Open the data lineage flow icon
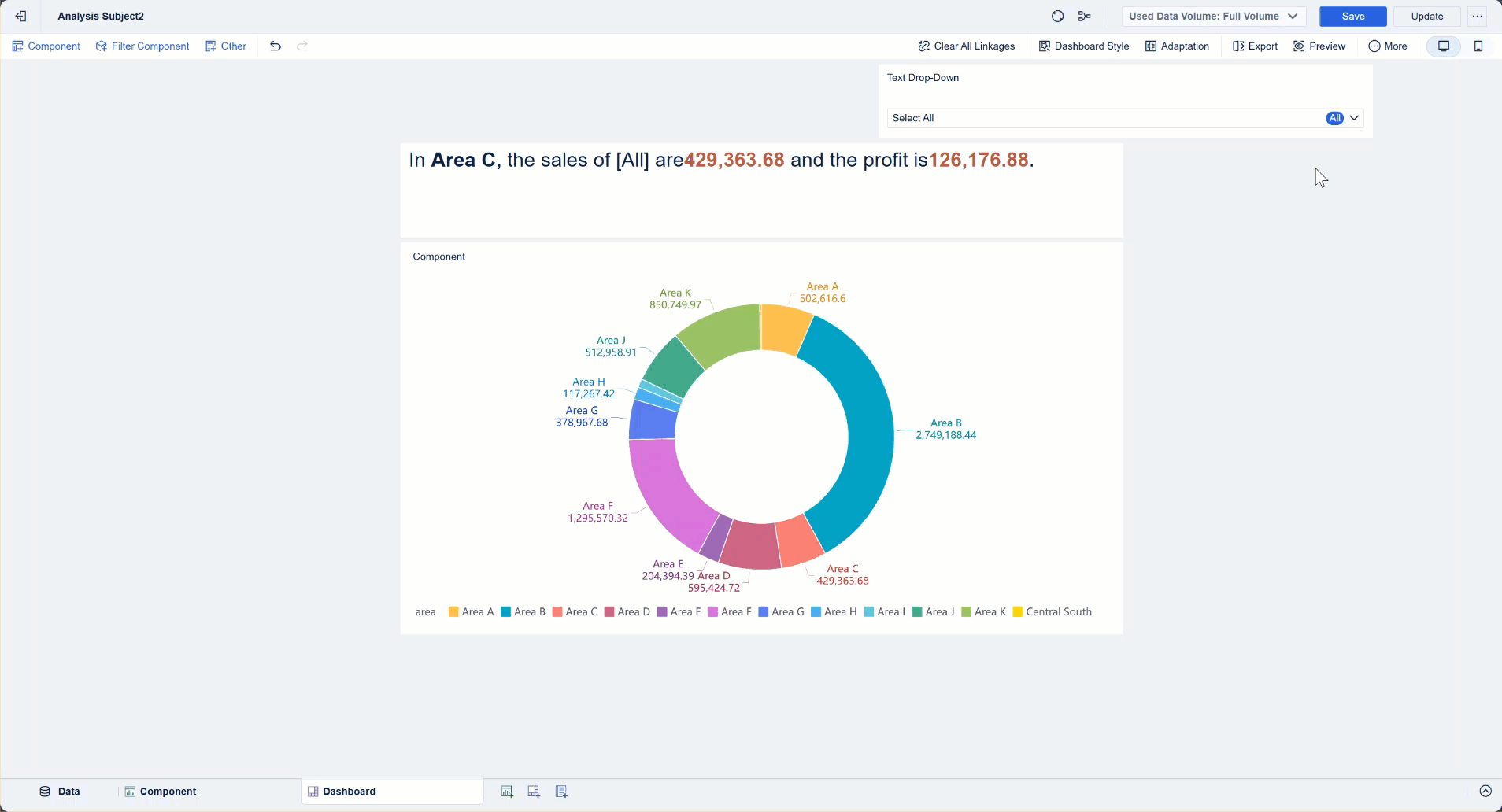1502x812 pixels. 1085,16
